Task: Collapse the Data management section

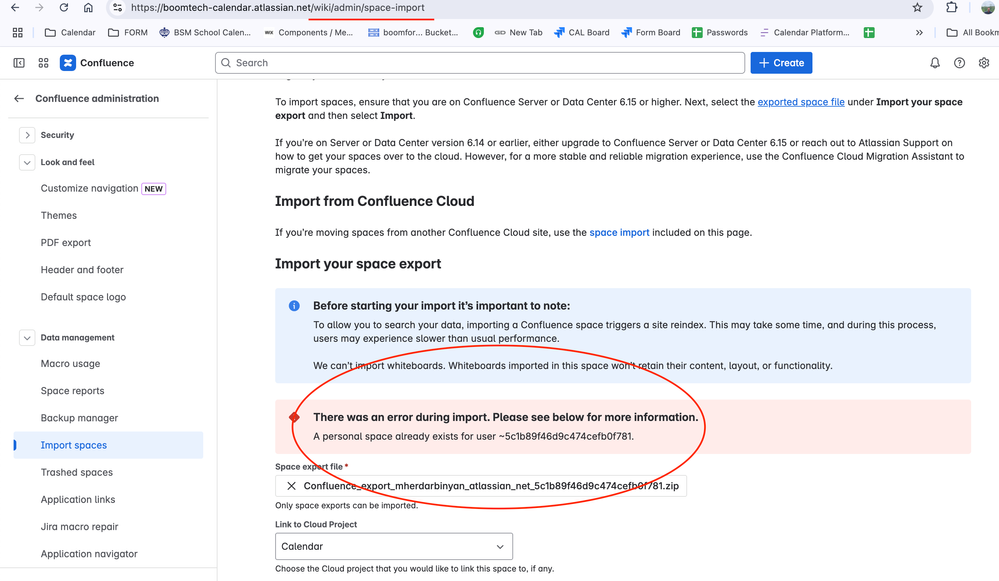Action: tap(27, 338)
